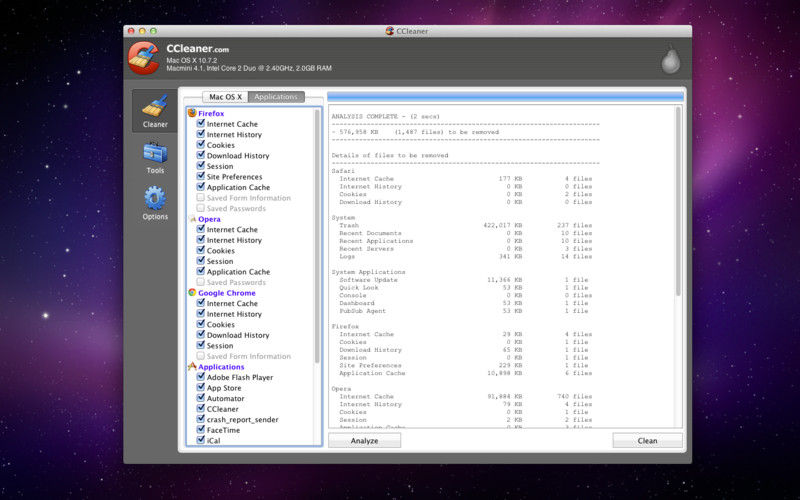Viewport: 800px width, 500px height.
Task: Disable the Adobe Flash Player checkbox
Action: (201, 377)
